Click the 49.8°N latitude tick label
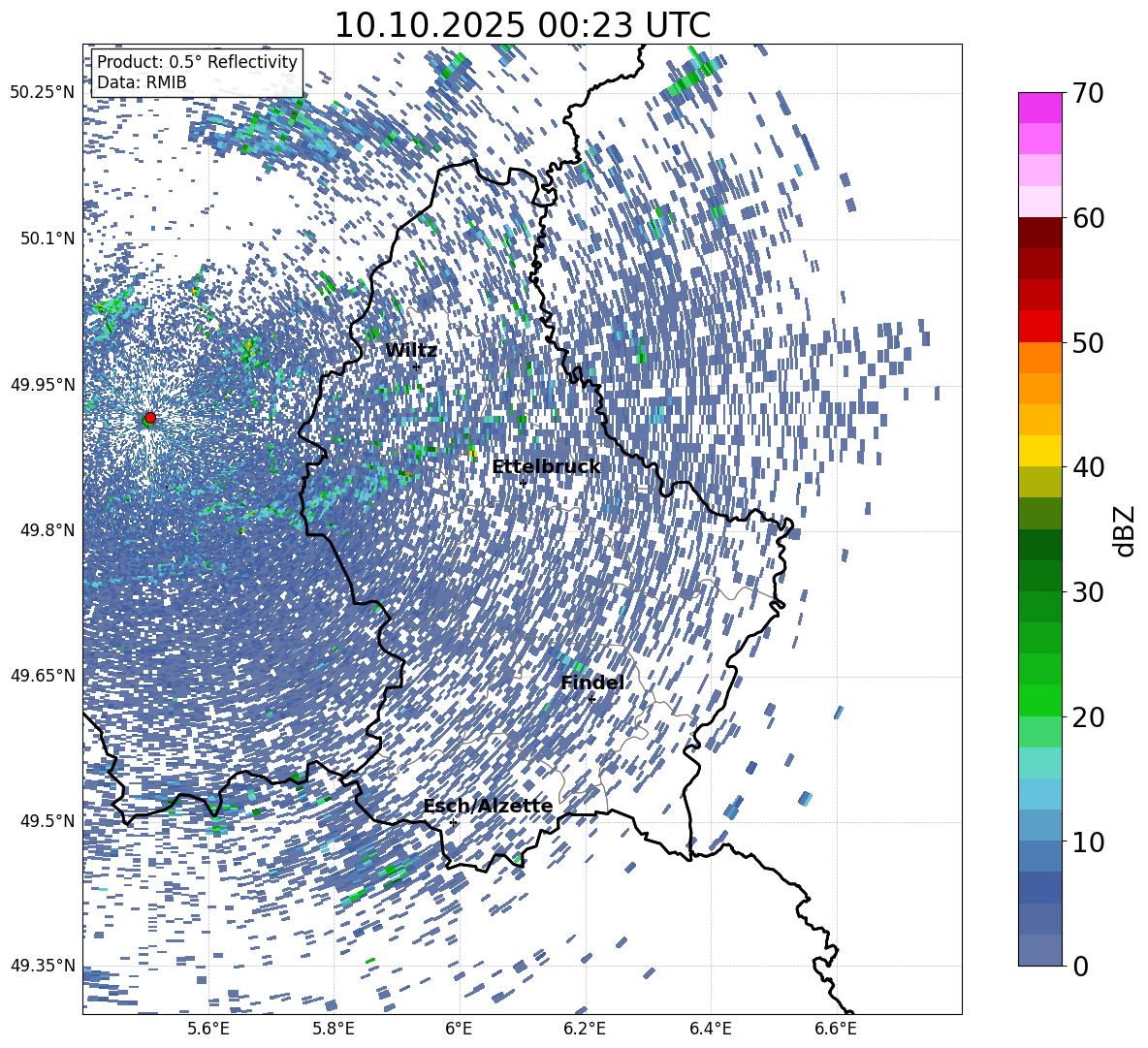The image size is (1148, 1048). 48,530
